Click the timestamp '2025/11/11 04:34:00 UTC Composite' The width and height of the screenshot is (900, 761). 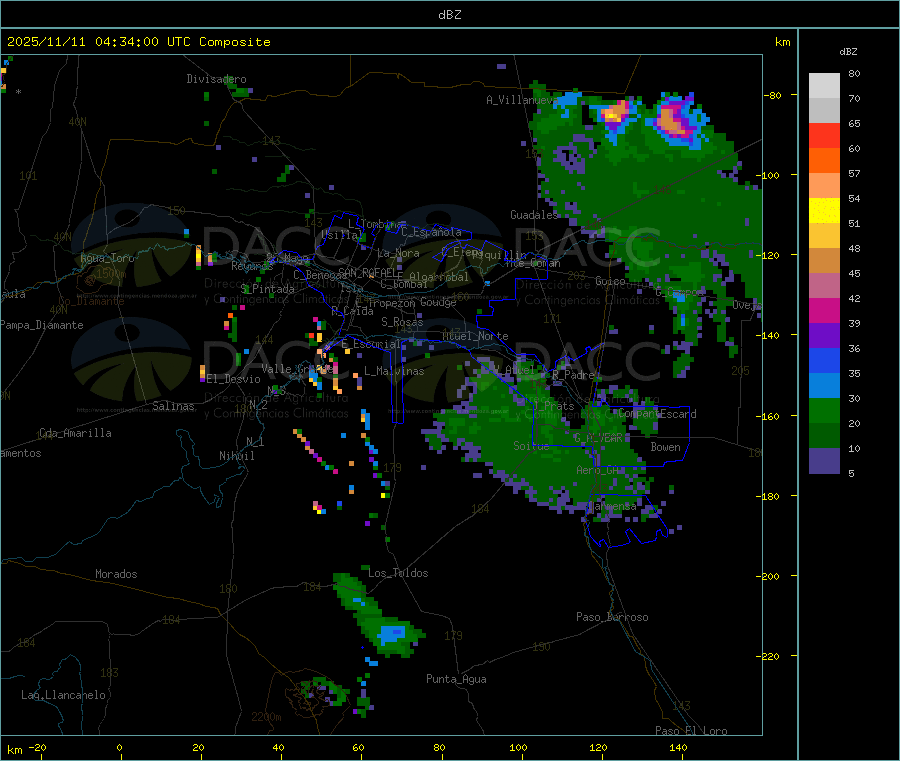138,42
